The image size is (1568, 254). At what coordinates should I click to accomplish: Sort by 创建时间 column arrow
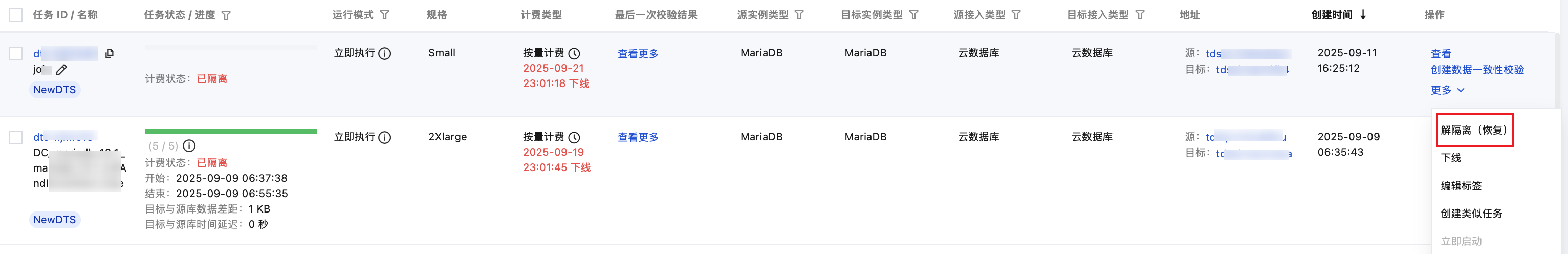[x=1363, y=15]
